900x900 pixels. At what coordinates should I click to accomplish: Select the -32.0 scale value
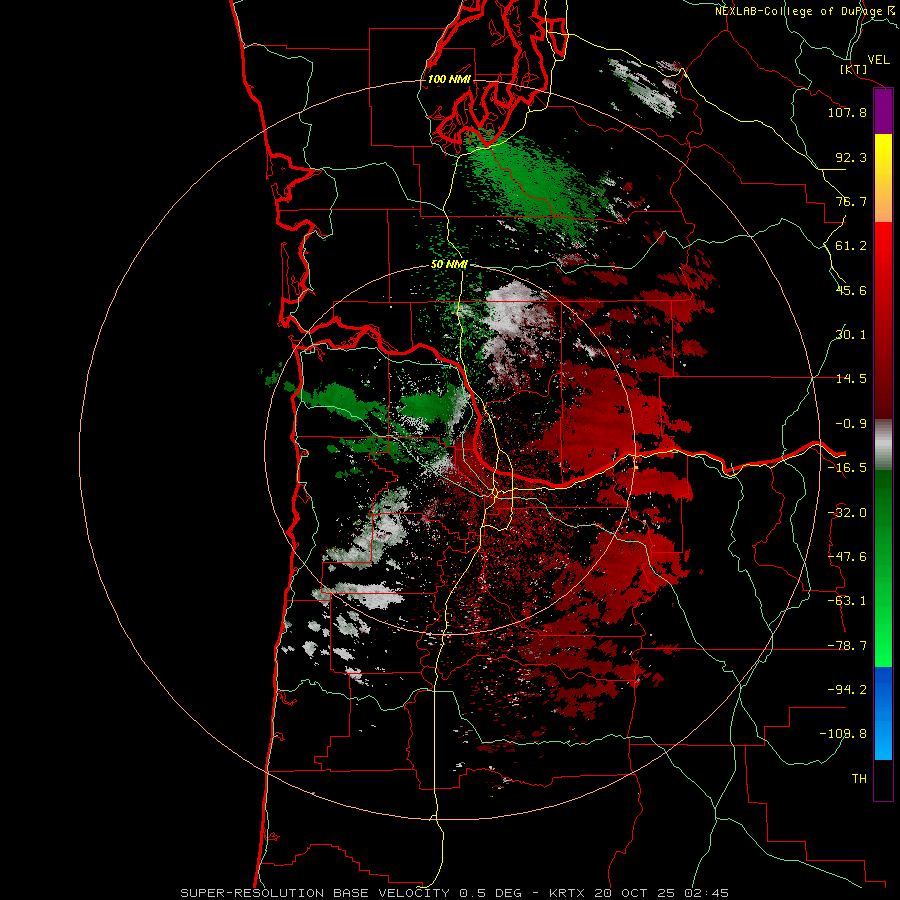(x=847, y=513)
